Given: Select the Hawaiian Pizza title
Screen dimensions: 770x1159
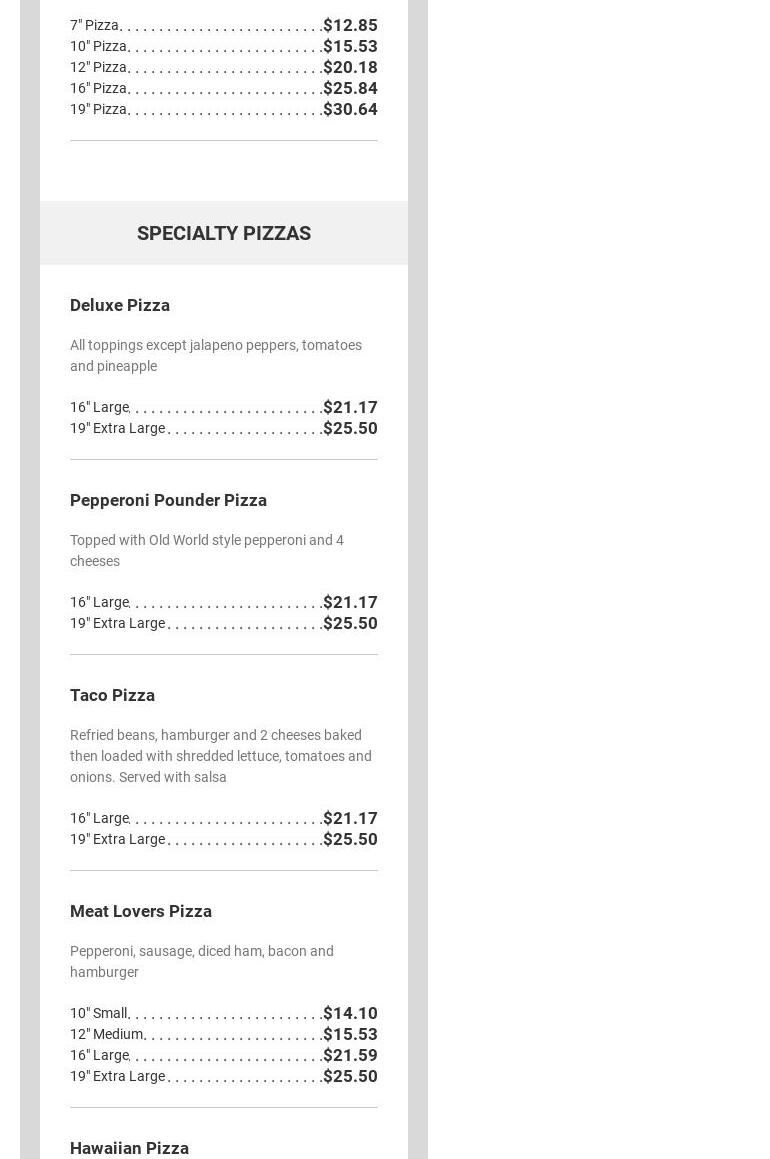Looking at the screenshot, I should (x=129, y=1148).
